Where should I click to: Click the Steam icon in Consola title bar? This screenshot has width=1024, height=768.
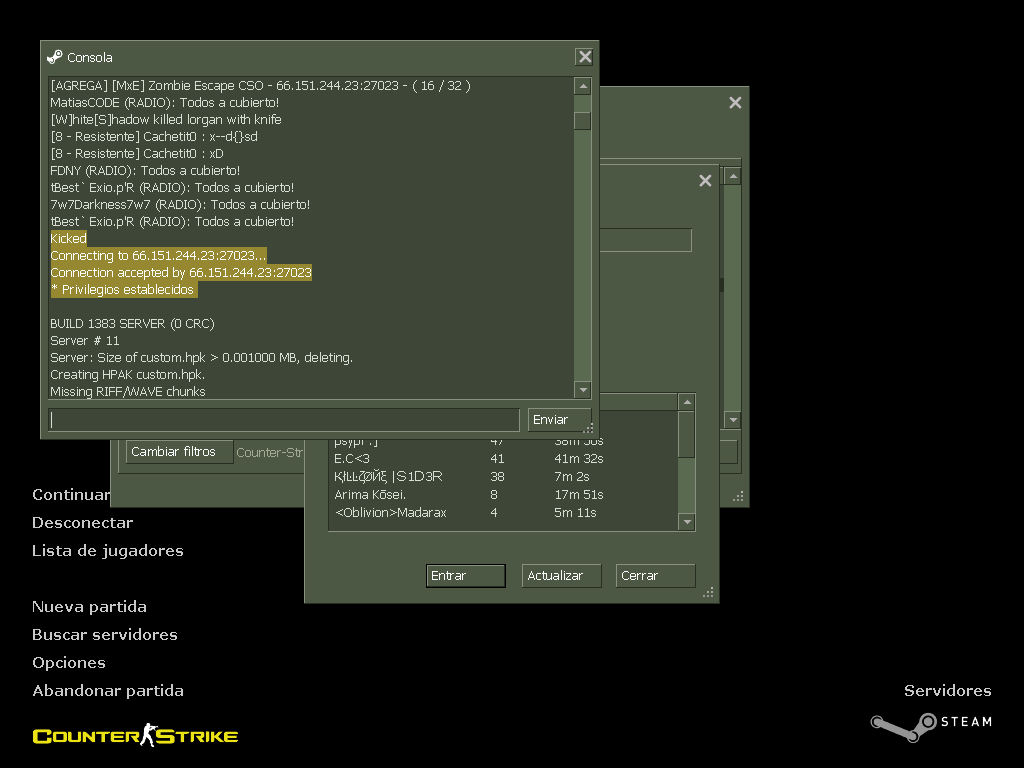pyautogui.click(x=55, y=57)
